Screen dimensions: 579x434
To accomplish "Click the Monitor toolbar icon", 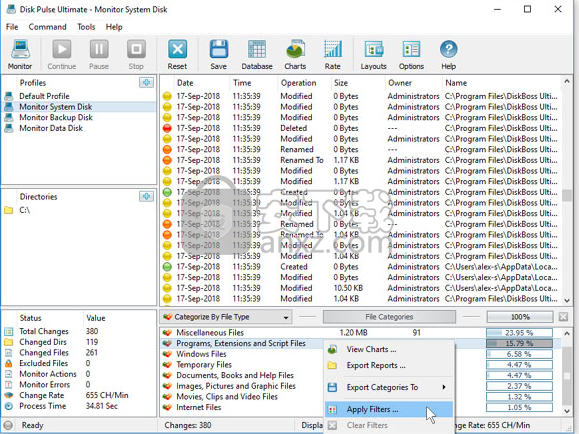I will (20, 55).
